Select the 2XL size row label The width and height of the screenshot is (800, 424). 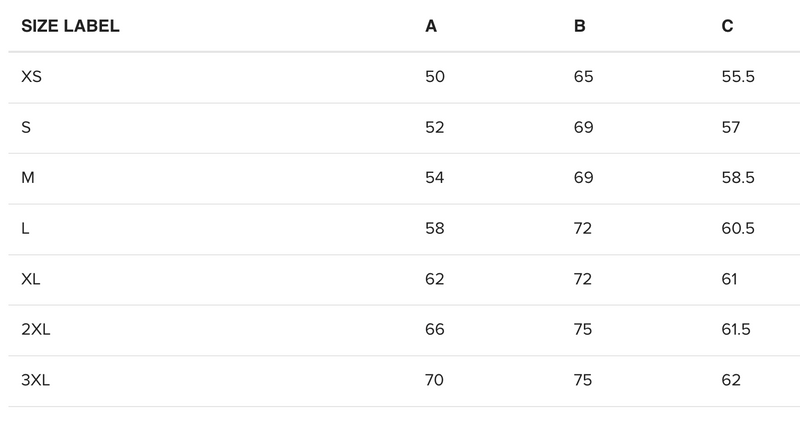(35, 330)
